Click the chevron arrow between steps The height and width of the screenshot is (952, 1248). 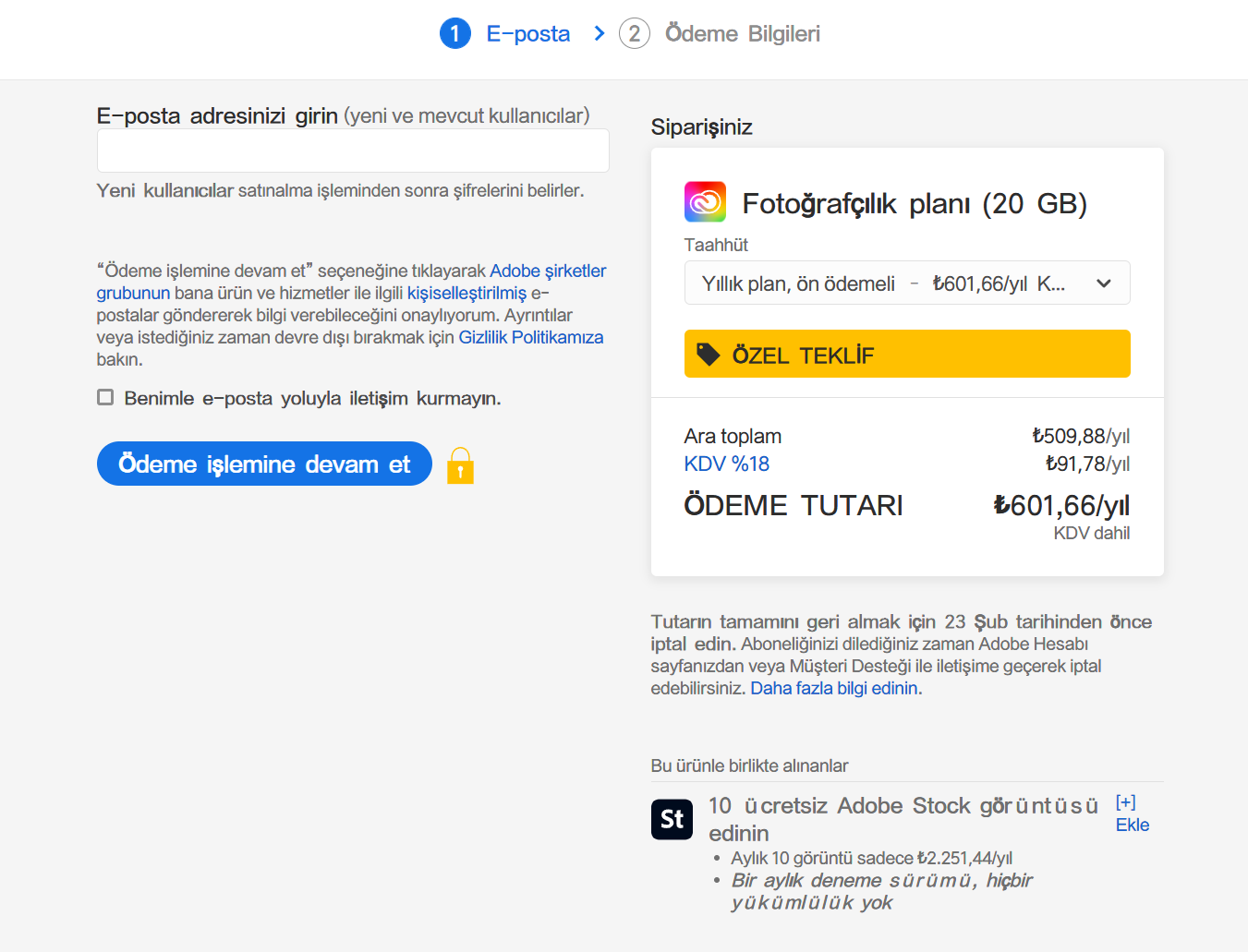tap(600, 34)
